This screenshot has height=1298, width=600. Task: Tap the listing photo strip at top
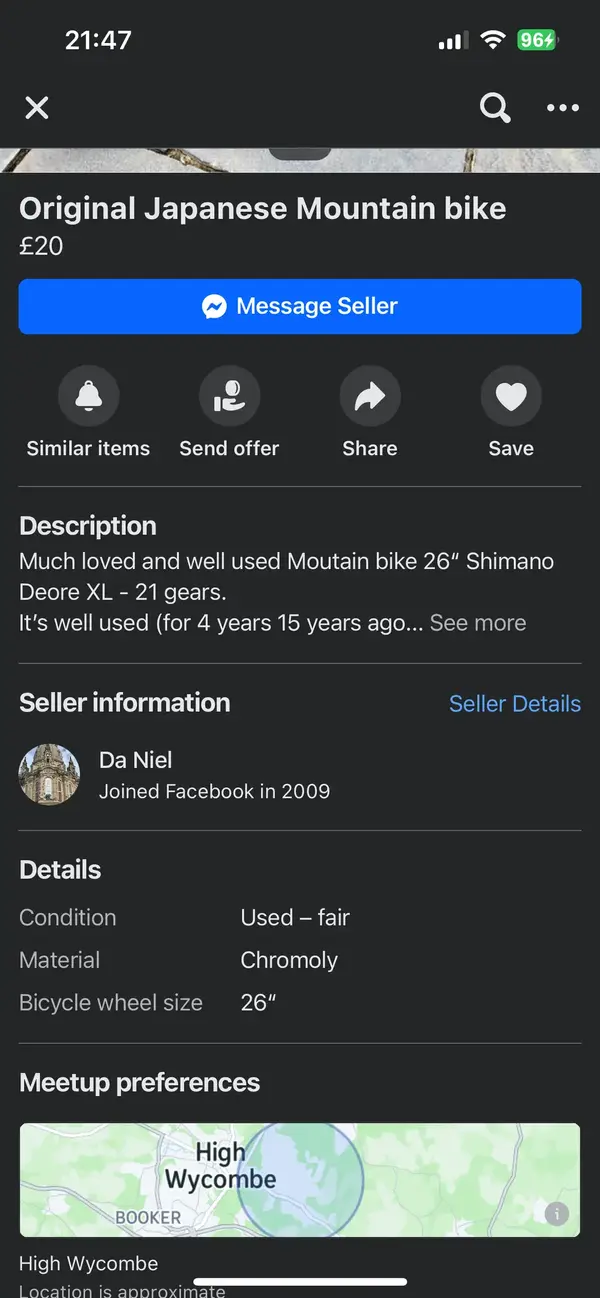click(300, 160)
